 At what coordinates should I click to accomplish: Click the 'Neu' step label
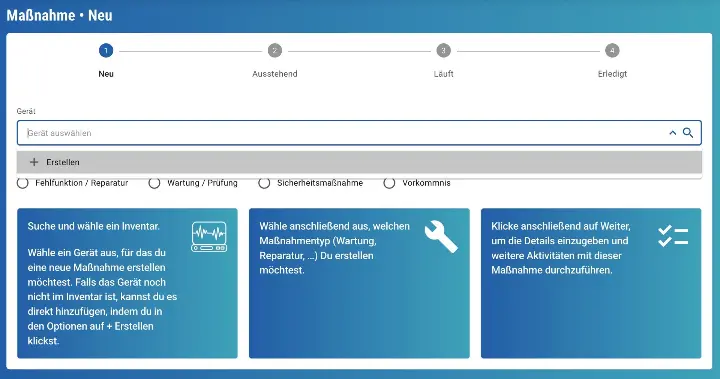pyautogui.click(x=106, y=74)
